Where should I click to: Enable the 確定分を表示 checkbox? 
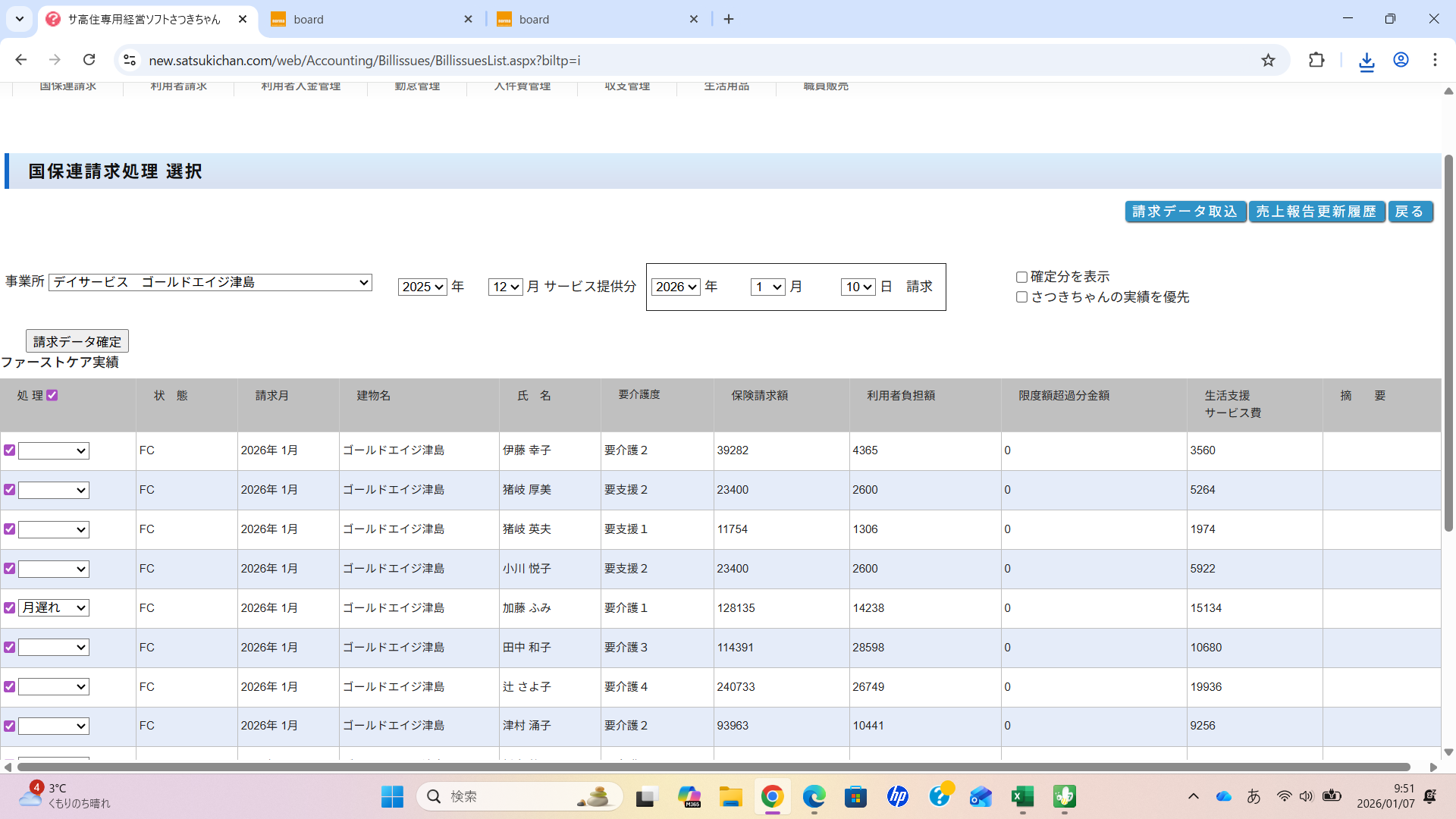tap(1021, 278)
